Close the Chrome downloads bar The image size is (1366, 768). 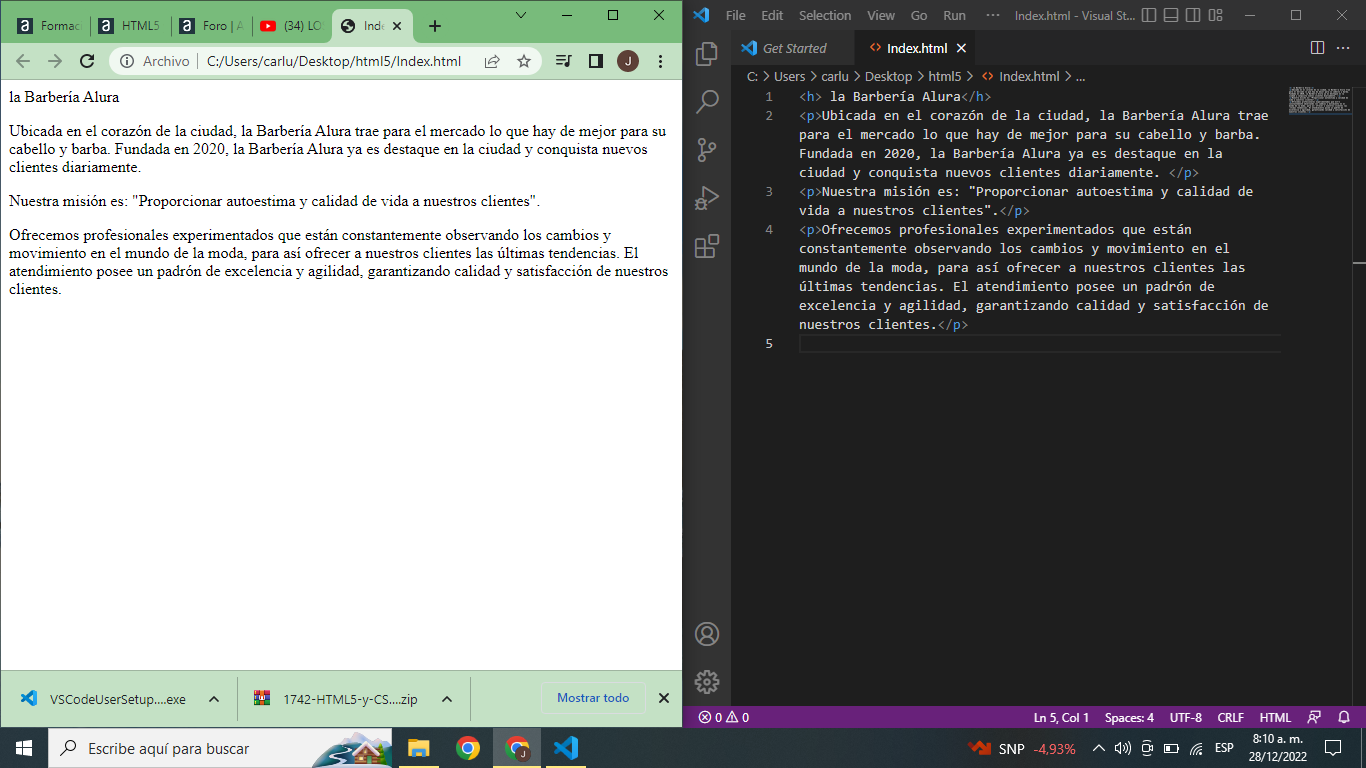[x=664, y=698]
